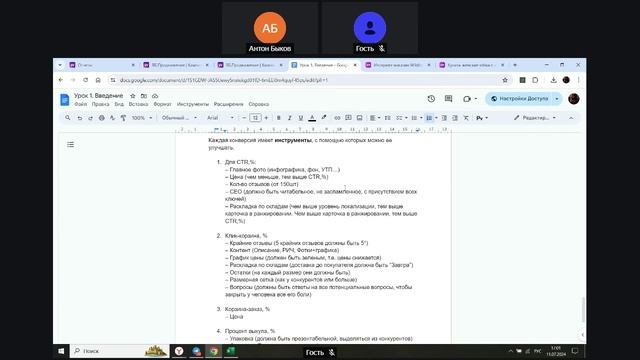Open the Расширения menu
Viewport: 640px width, 360px height.
click(x=229, y=104)
